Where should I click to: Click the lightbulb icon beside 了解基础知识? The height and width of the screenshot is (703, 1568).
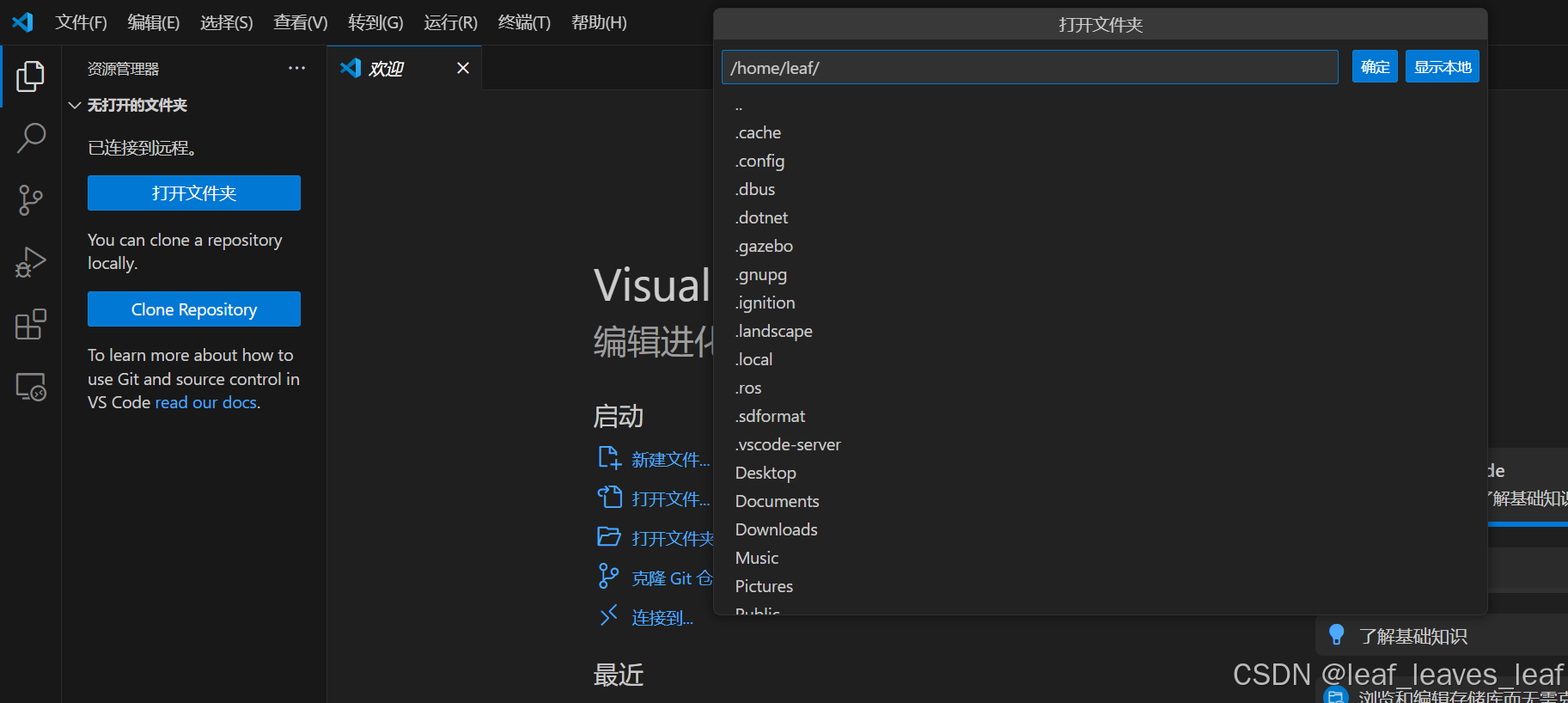[1336, 635]
